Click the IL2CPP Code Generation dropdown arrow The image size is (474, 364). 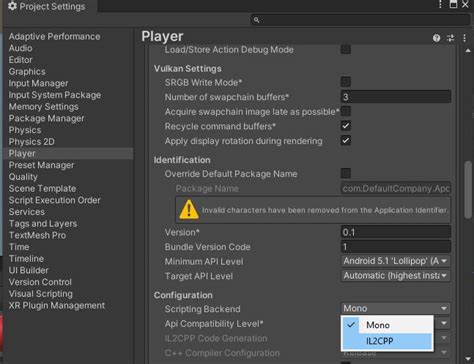coord(444,338)
